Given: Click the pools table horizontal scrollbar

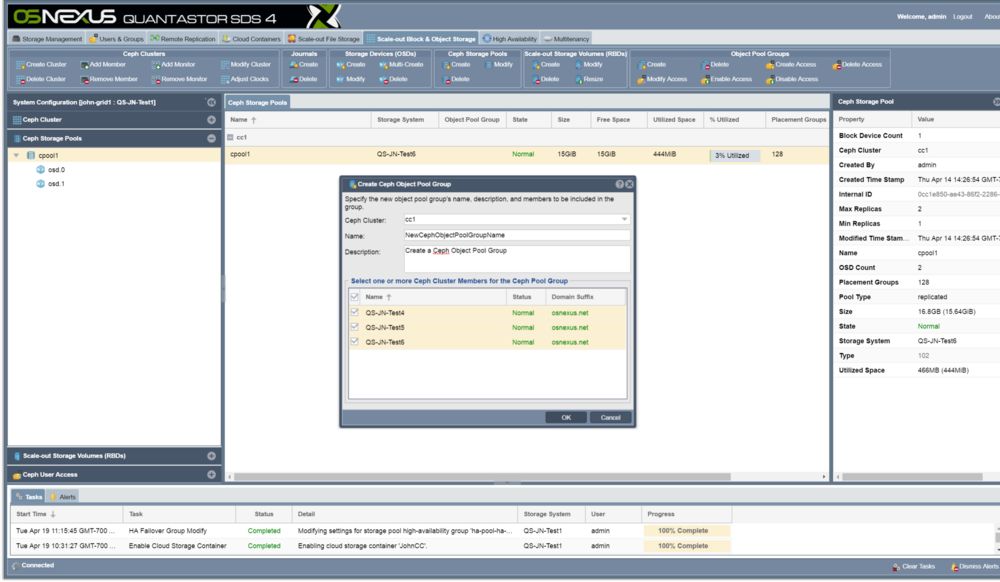Looking at the screenshot, I should pyautogui.click(x=482, y=477).
